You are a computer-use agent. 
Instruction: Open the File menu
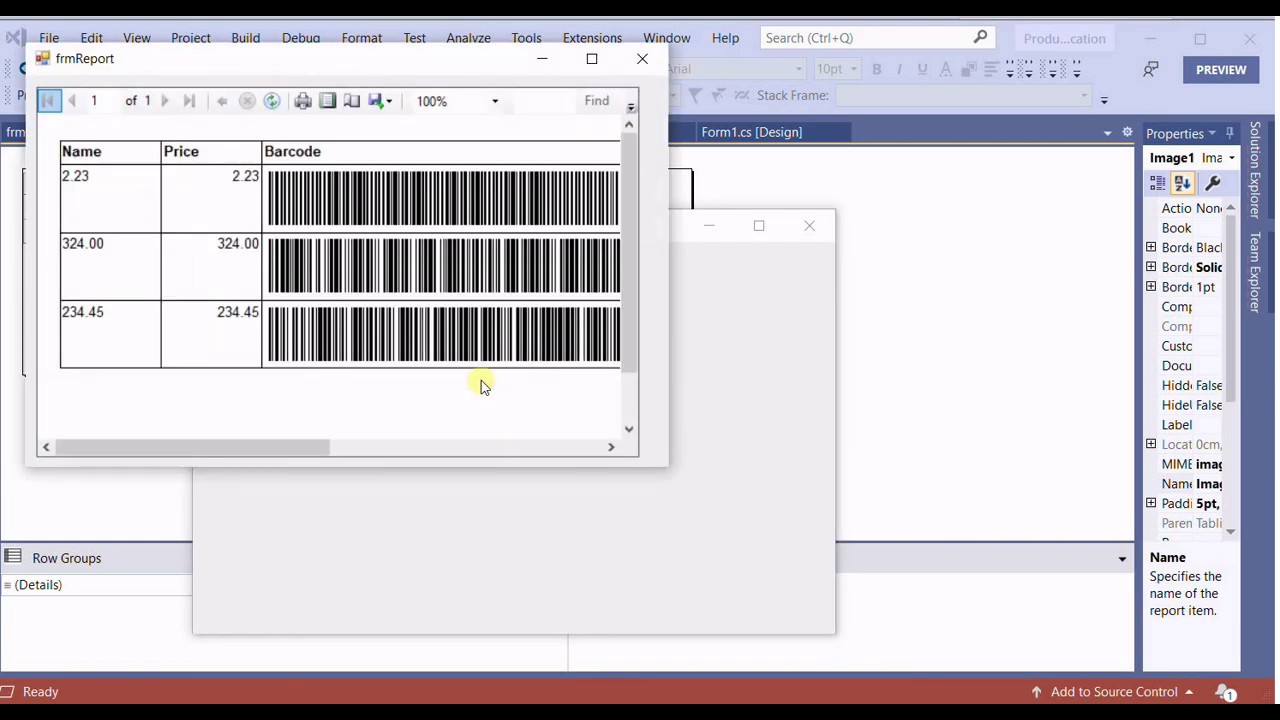click(x=48, y=38)
